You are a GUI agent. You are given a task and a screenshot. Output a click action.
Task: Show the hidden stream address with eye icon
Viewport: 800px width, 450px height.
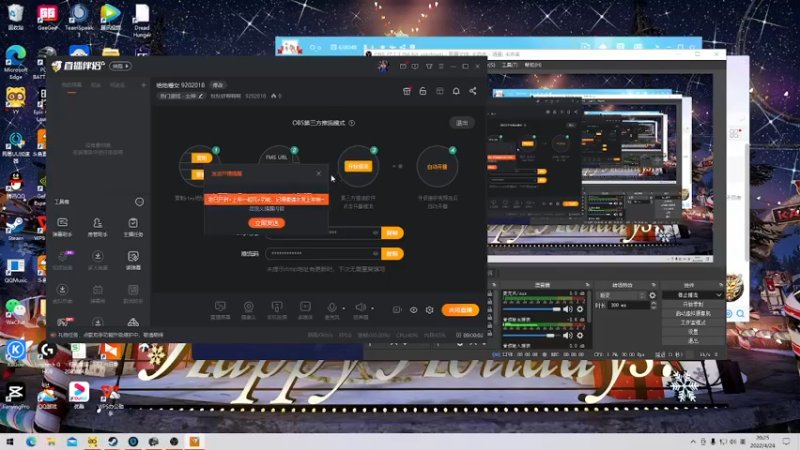point(376,233)
